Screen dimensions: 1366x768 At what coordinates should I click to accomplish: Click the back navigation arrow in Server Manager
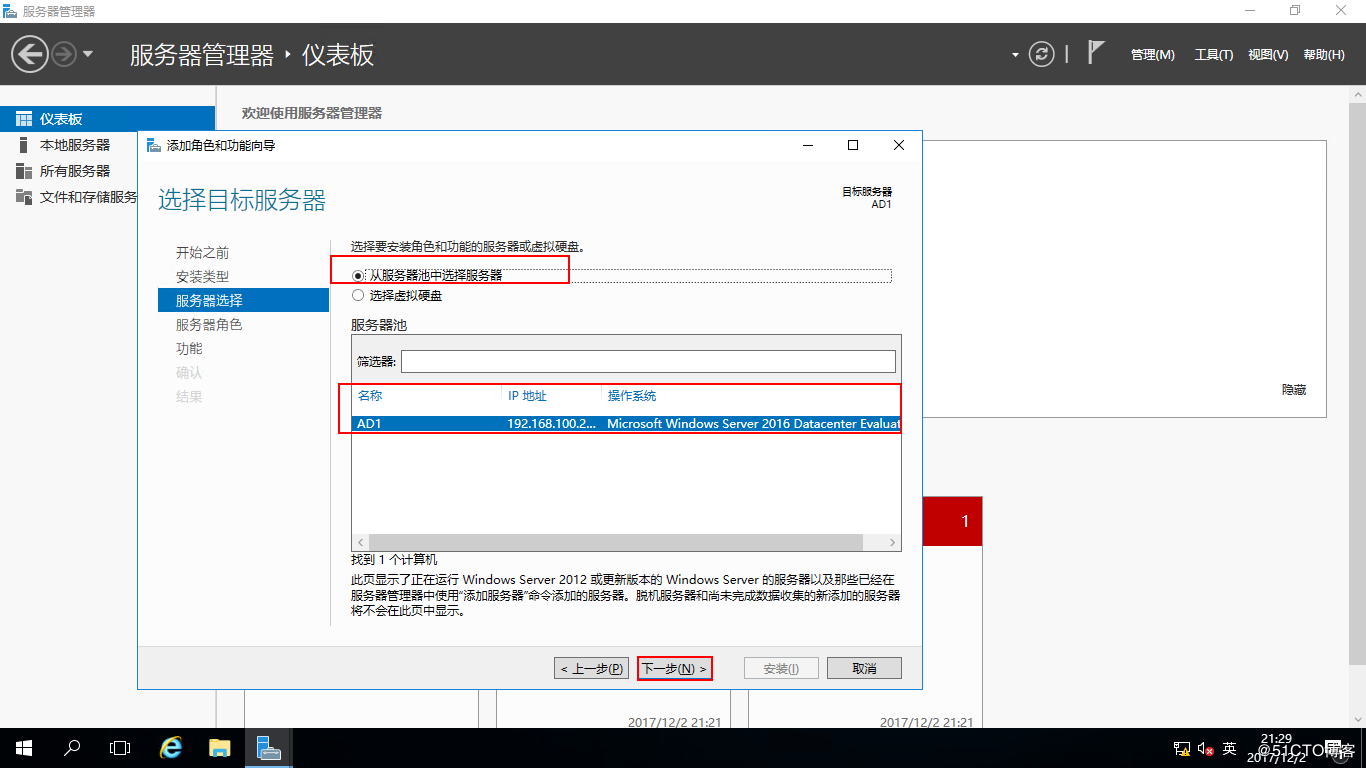pos(31,54)
